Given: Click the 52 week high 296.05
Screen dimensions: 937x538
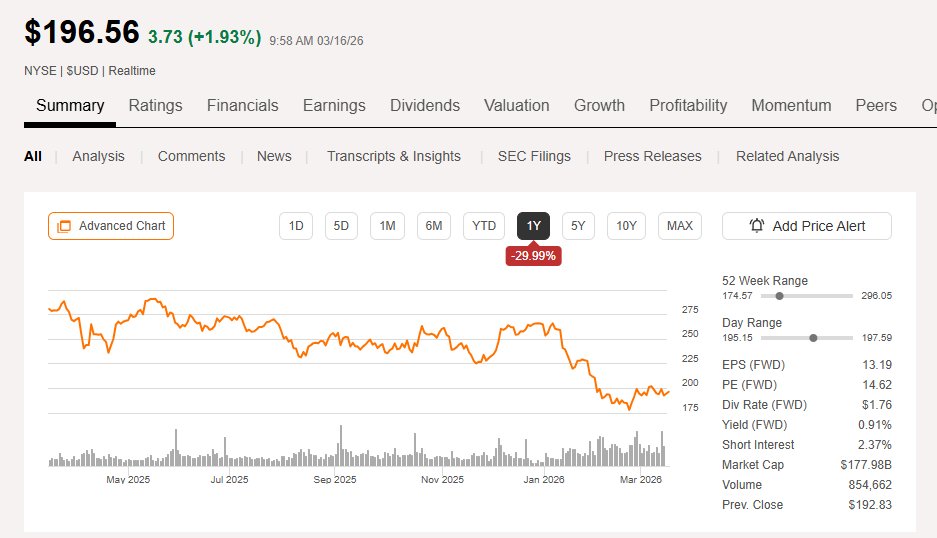Looking at the screenshot, I should [x=877, y=296].
